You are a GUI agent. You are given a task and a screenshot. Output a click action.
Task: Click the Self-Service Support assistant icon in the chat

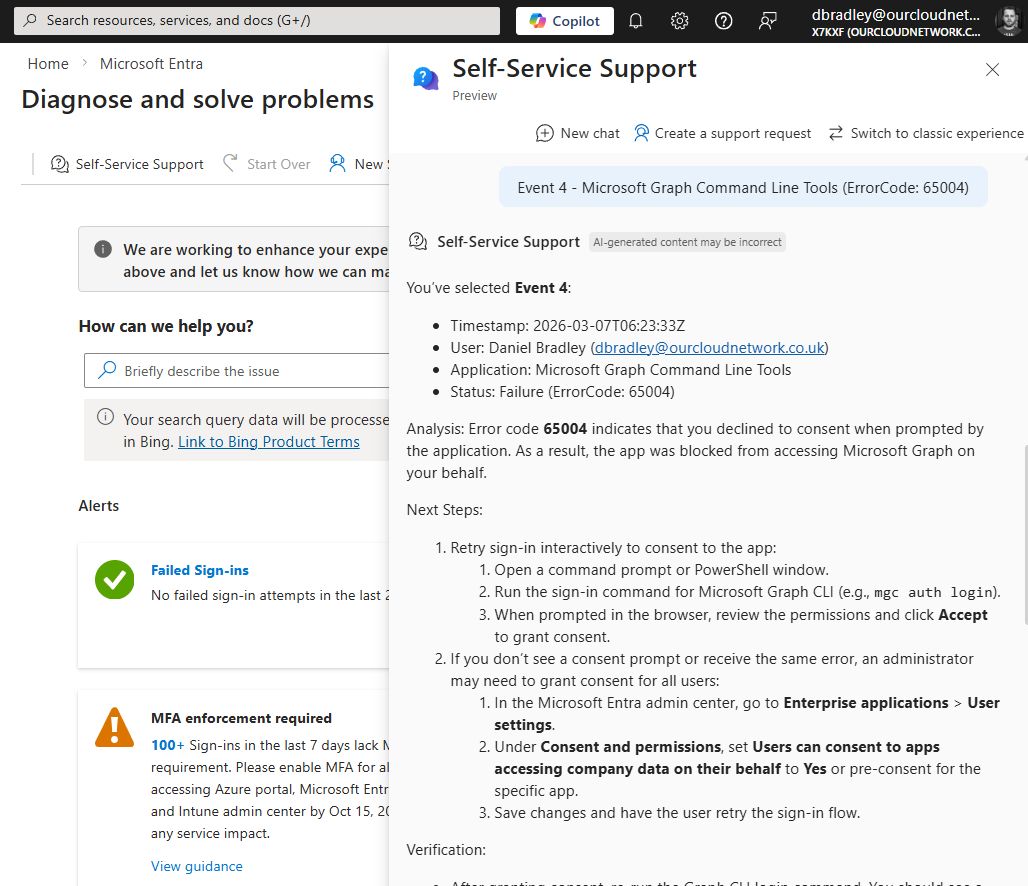(x=418, y=241)
